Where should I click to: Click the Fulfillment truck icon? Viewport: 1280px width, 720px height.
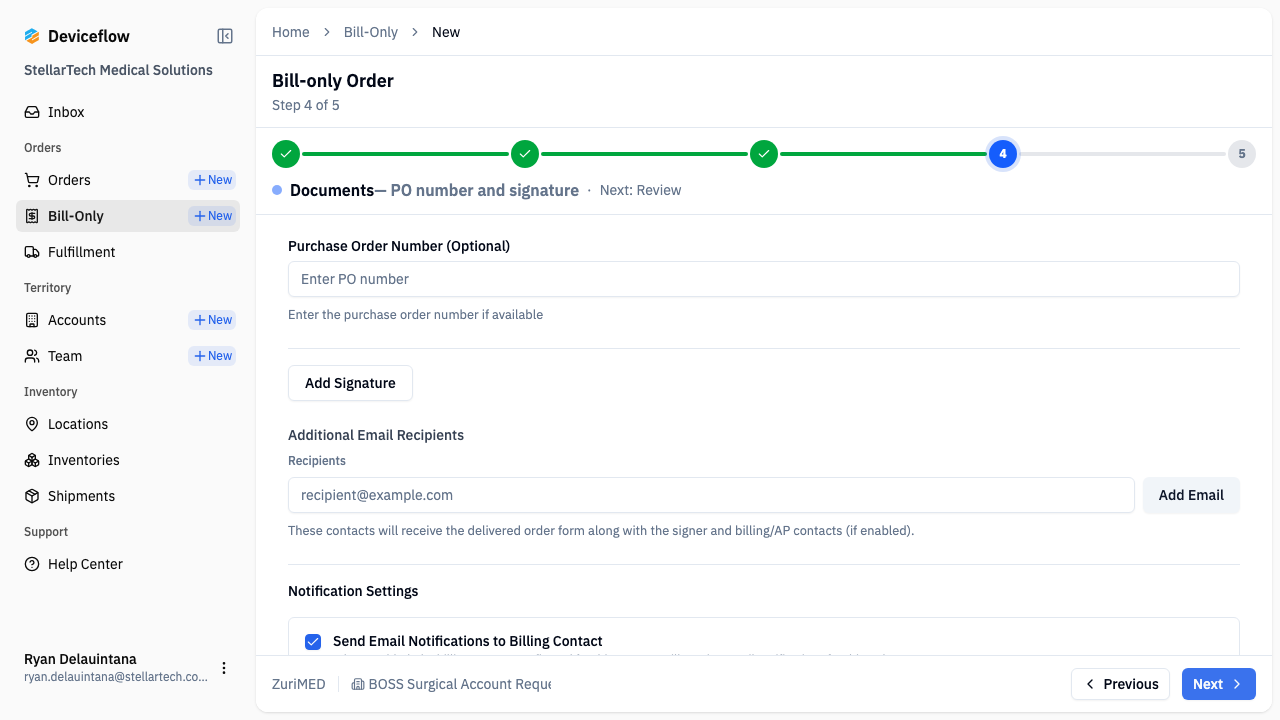(32, 252)
